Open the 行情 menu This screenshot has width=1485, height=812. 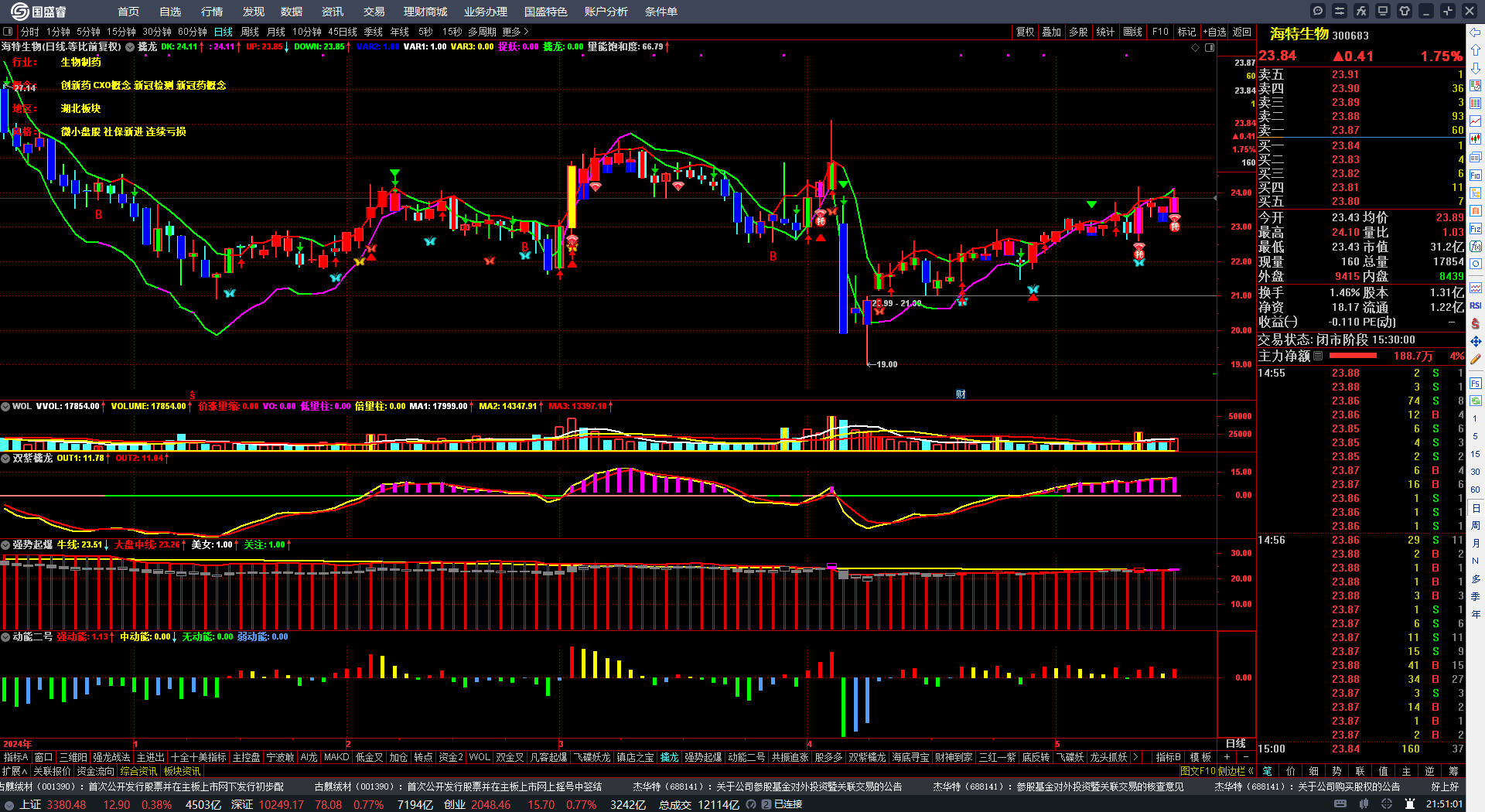point(212,12)
